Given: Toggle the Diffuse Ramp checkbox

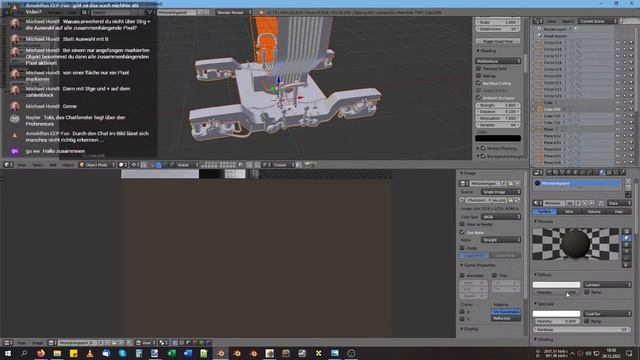Looking at the screenshot, I should coord(587,292).
